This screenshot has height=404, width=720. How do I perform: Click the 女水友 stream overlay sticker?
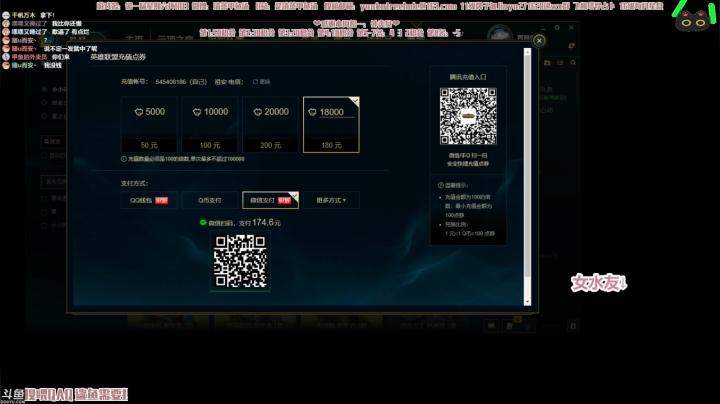tap(599, 283)
